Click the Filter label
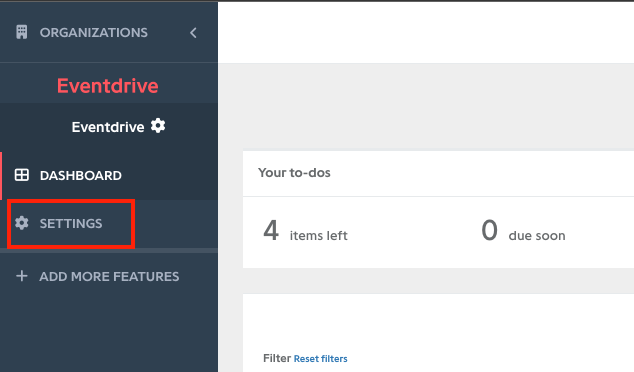The width and height of the screenshot is (634, 372). pos(277,358)
